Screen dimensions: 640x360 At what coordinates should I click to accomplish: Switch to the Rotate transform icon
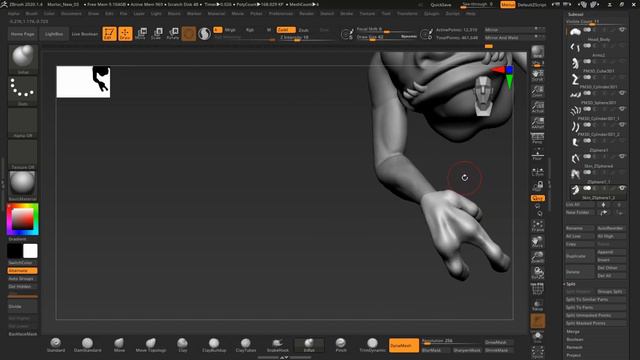[173, 33]
